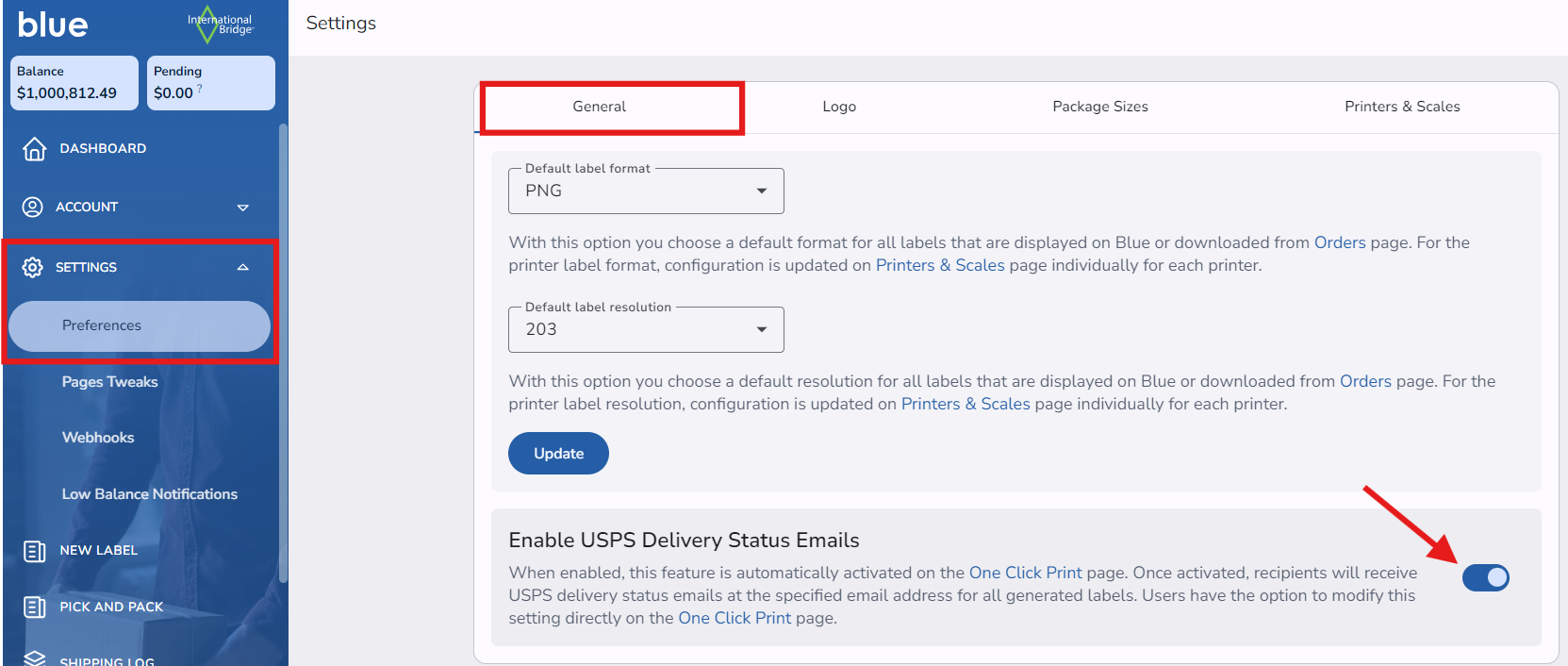Click the Dashboard home icon
The image size is (1568, 666).
click(34, 149)
